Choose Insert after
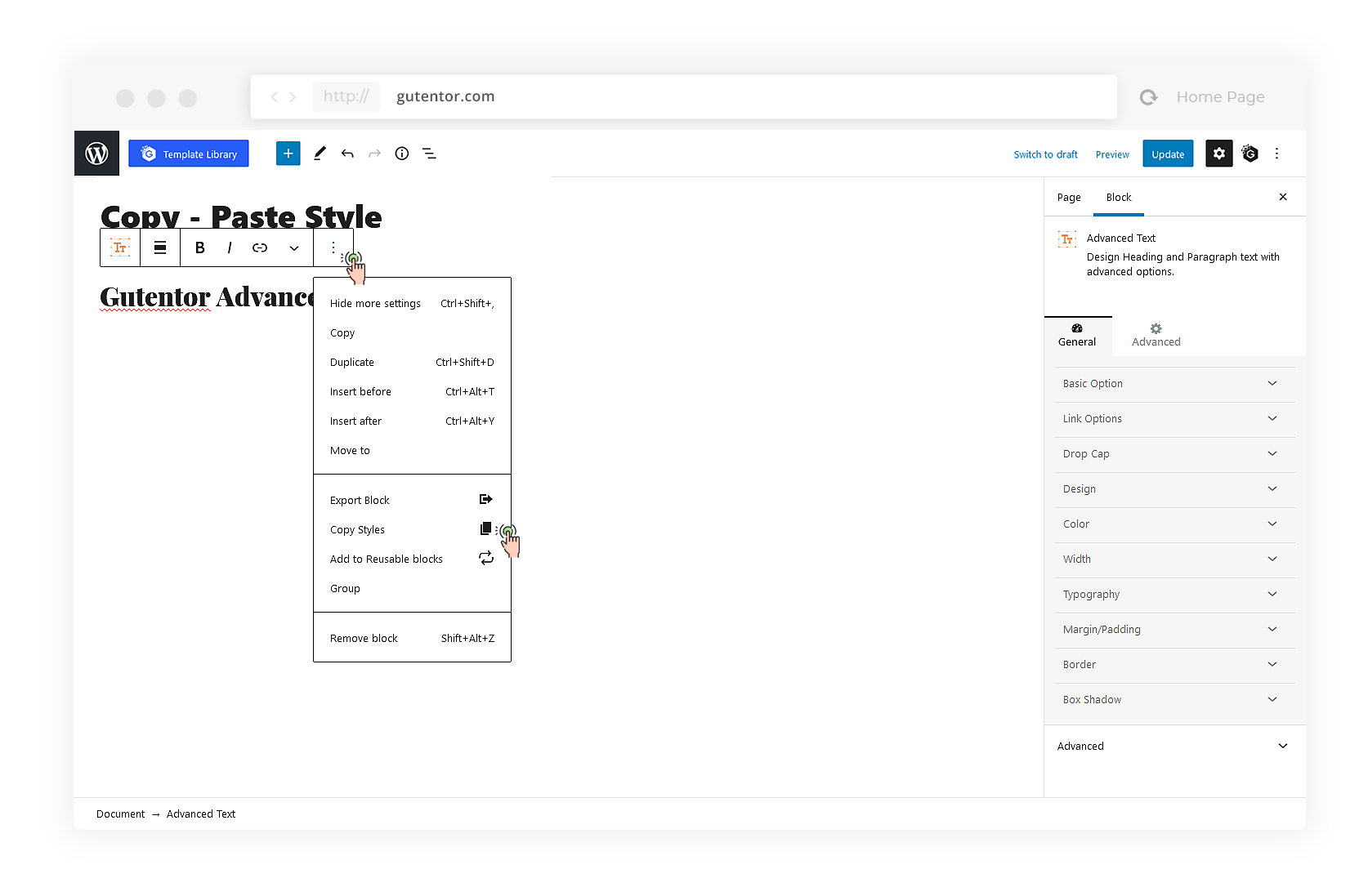1368x896 pixels. (x=412, y=421)
